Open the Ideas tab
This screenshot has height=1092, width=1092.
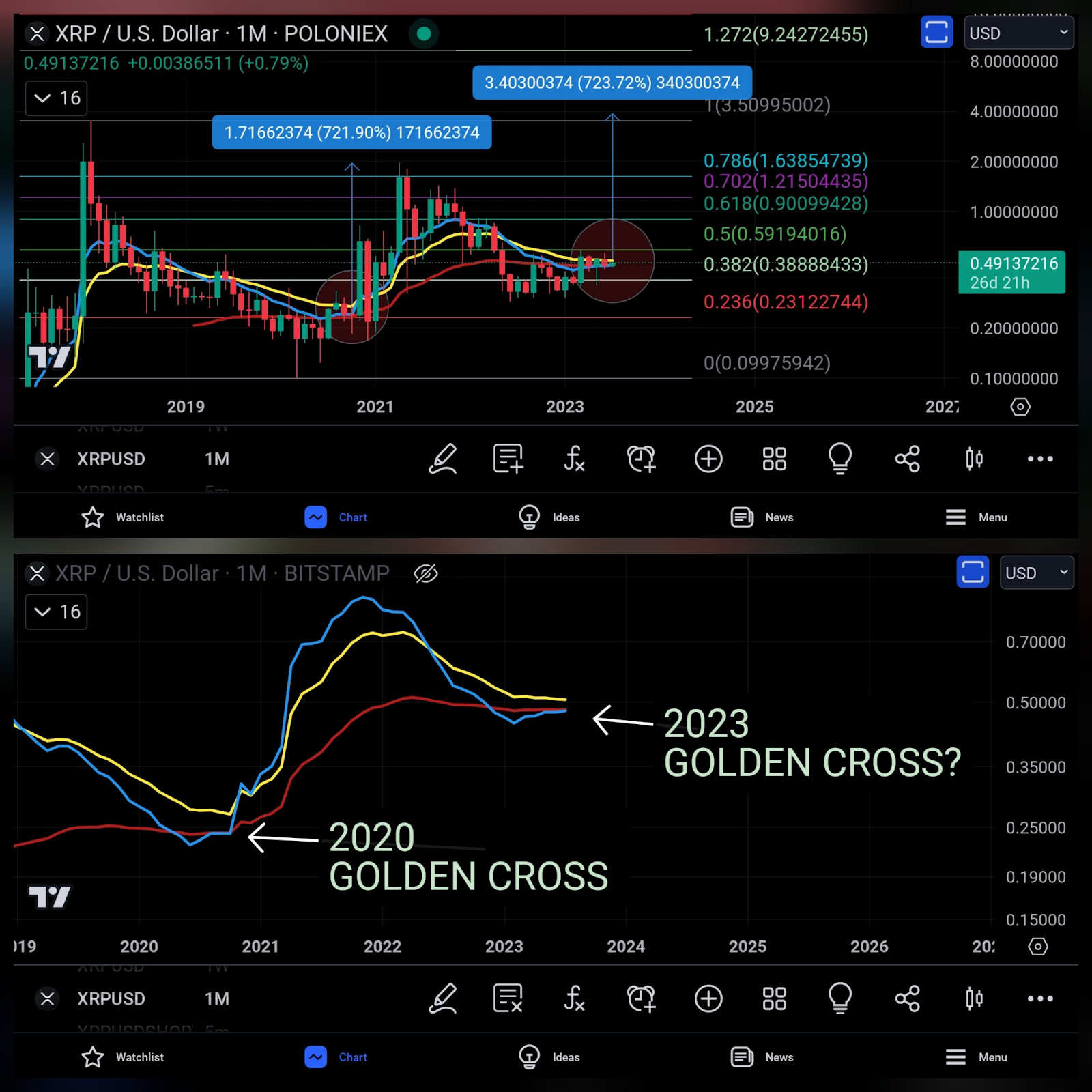[x=549, y=517]
